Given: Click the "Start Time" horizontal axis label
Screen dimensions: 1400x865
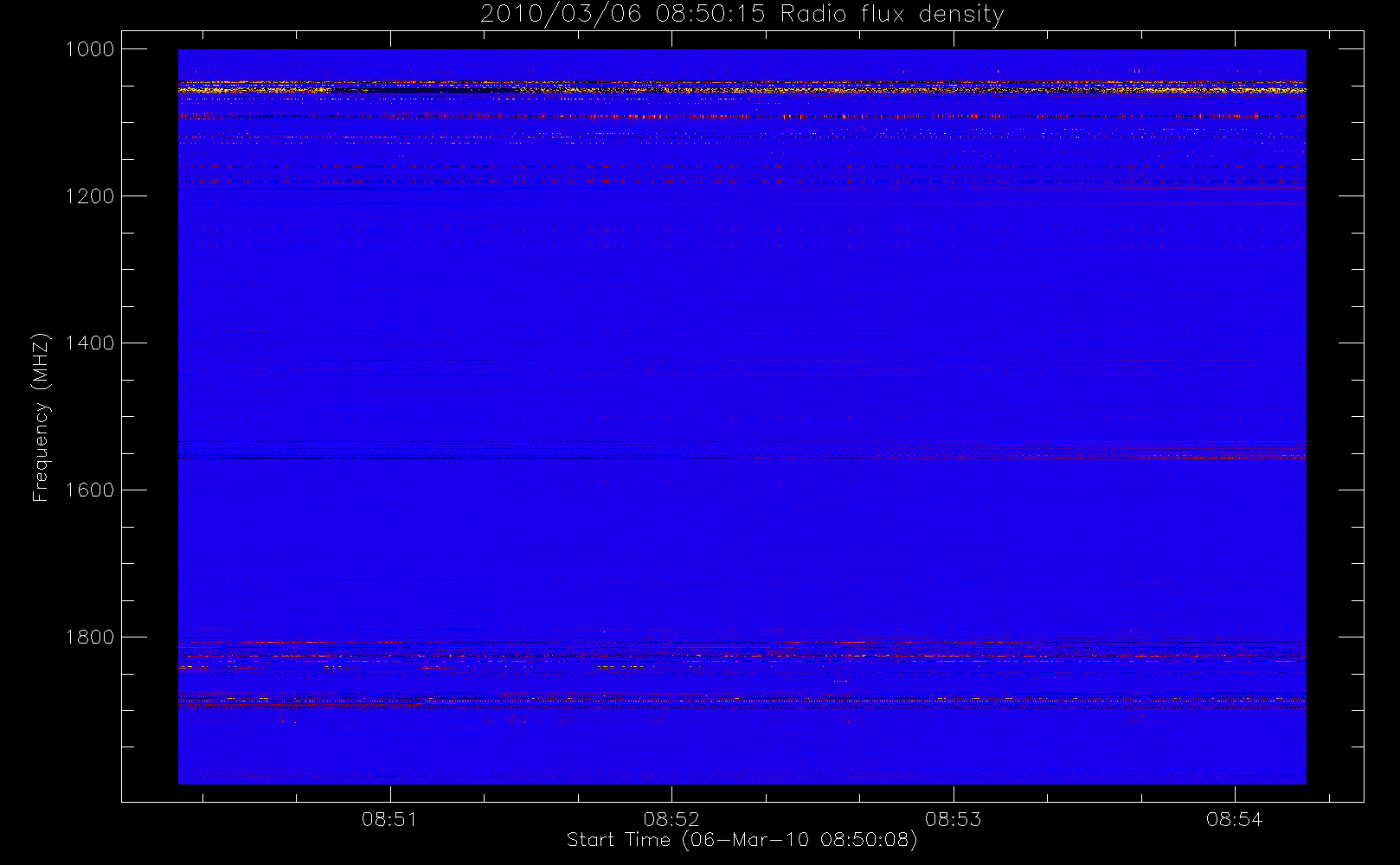Looking at the screenshot, I should tap(742, 840).
